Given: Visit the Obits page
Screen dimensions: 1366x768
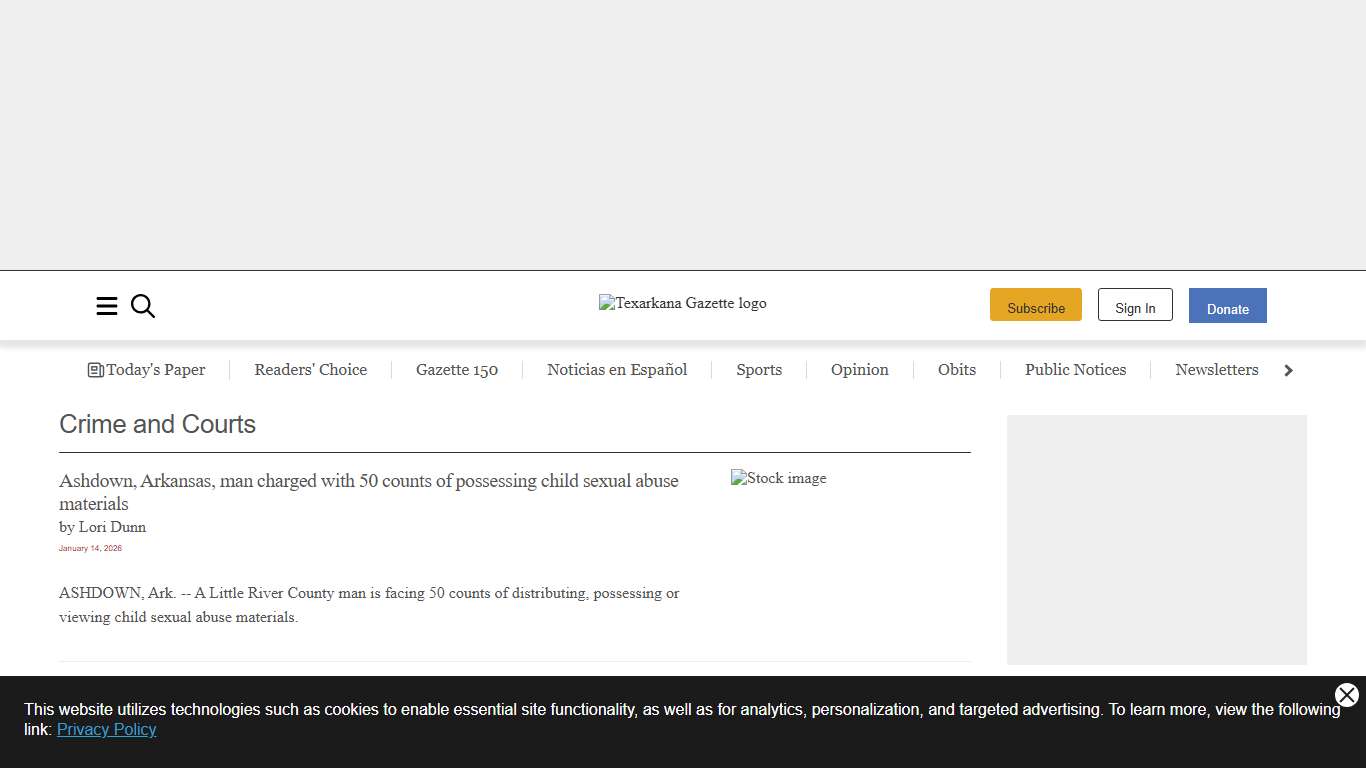Looking at the screenshot, I should coord(956,370).
